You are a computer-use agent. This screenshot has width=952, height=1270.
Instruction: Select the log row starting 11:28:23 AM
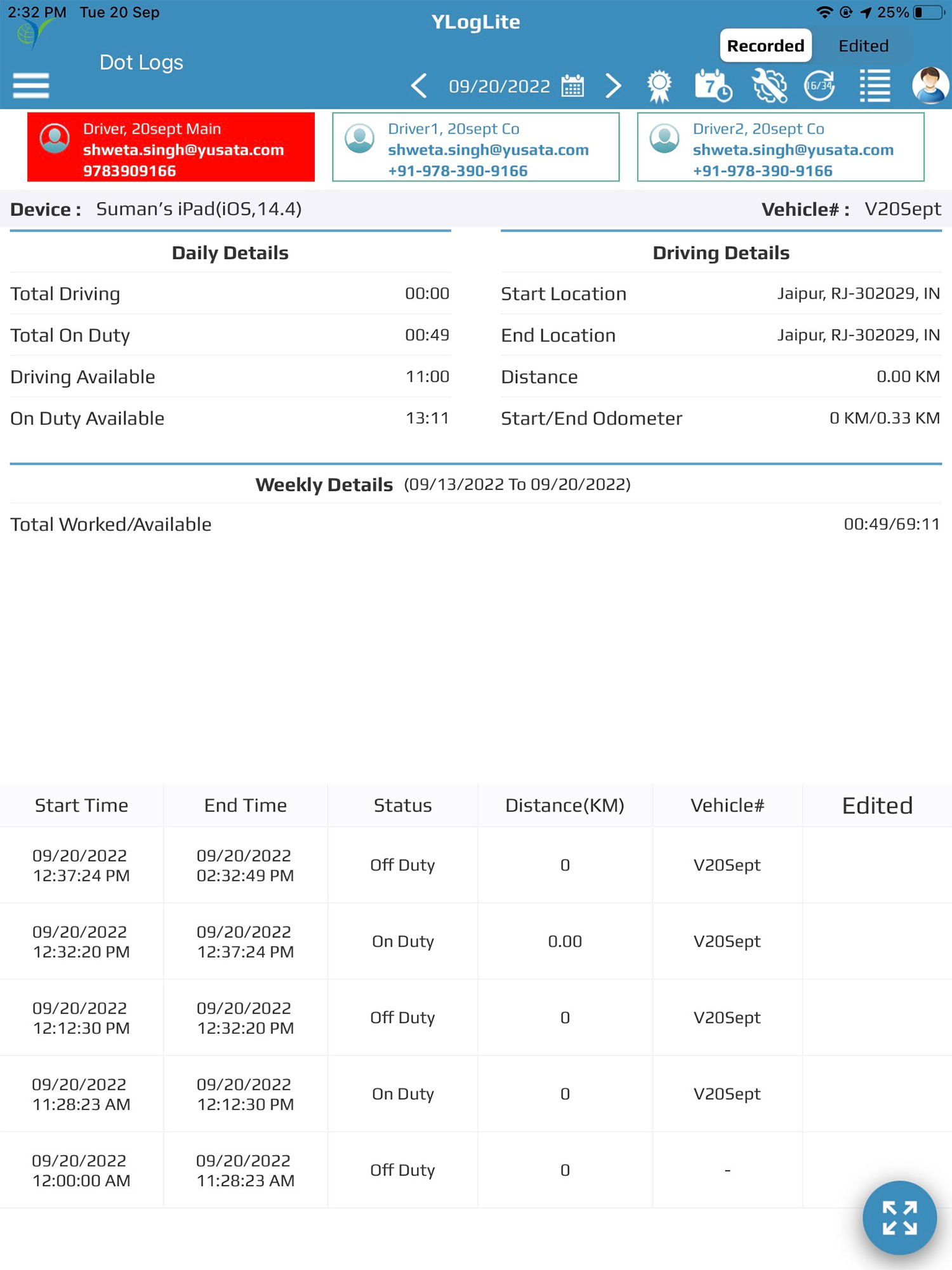476,1093
